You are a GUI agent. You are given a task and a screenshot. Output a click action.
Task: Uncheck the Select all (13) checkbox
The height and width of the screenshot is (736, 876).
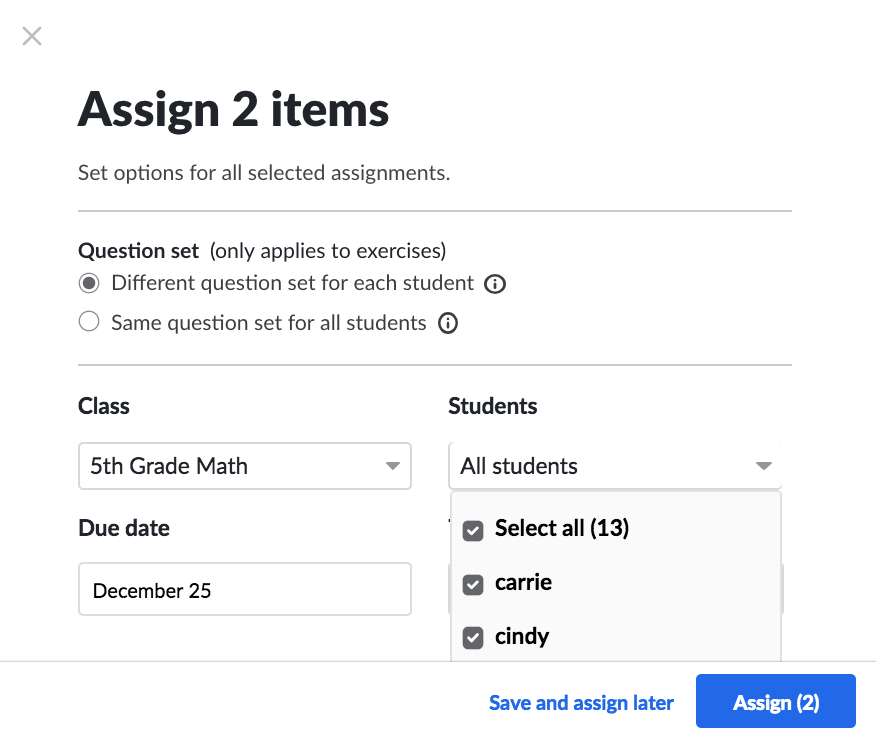(x=473, y=530)
